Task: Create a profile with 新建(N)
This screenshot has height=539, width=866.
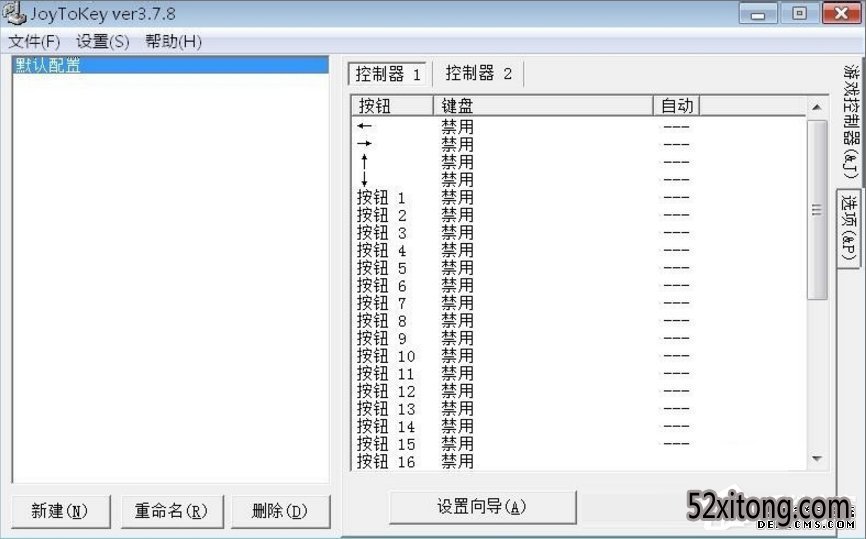Action: pos(60,511)
